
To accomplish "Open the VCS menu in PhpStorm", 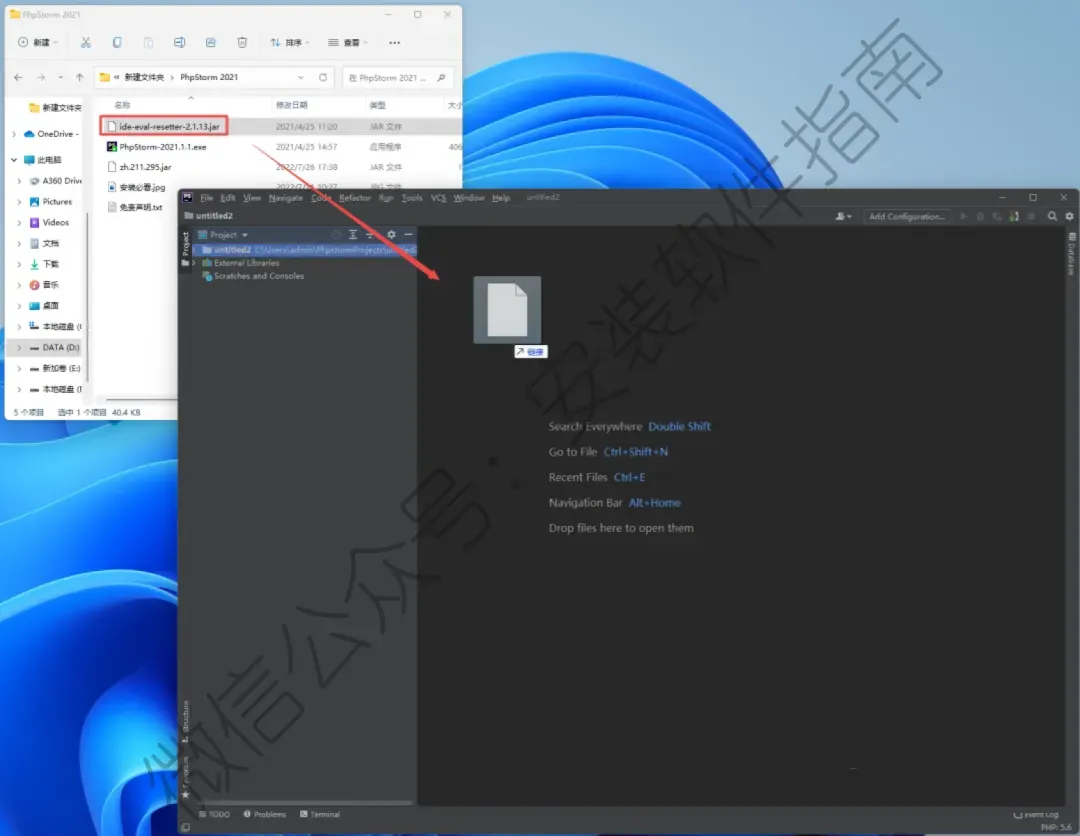I will [x=439, y=198].
